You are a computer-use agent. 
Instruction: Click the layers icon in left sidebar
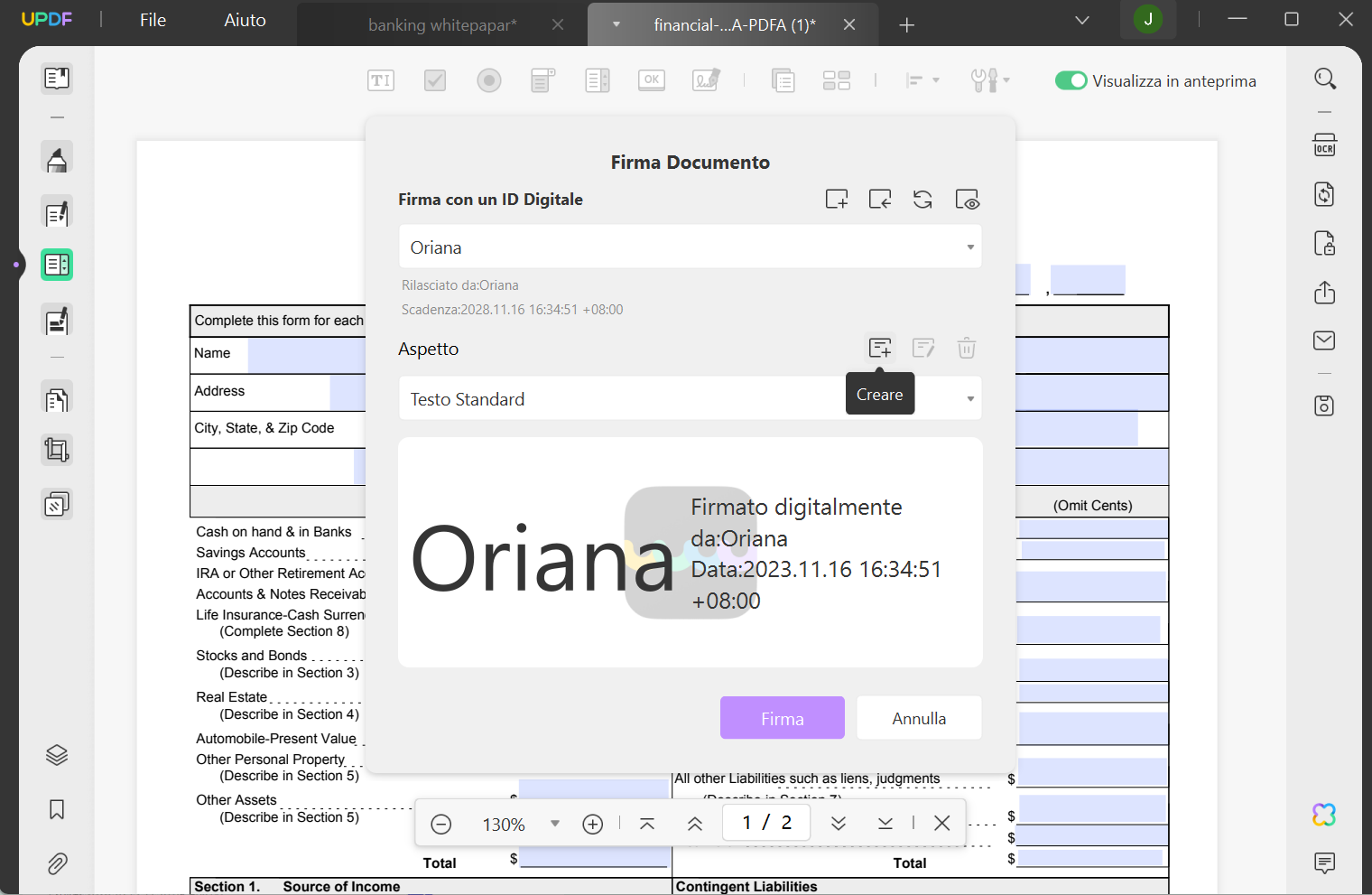coord(57,755)
